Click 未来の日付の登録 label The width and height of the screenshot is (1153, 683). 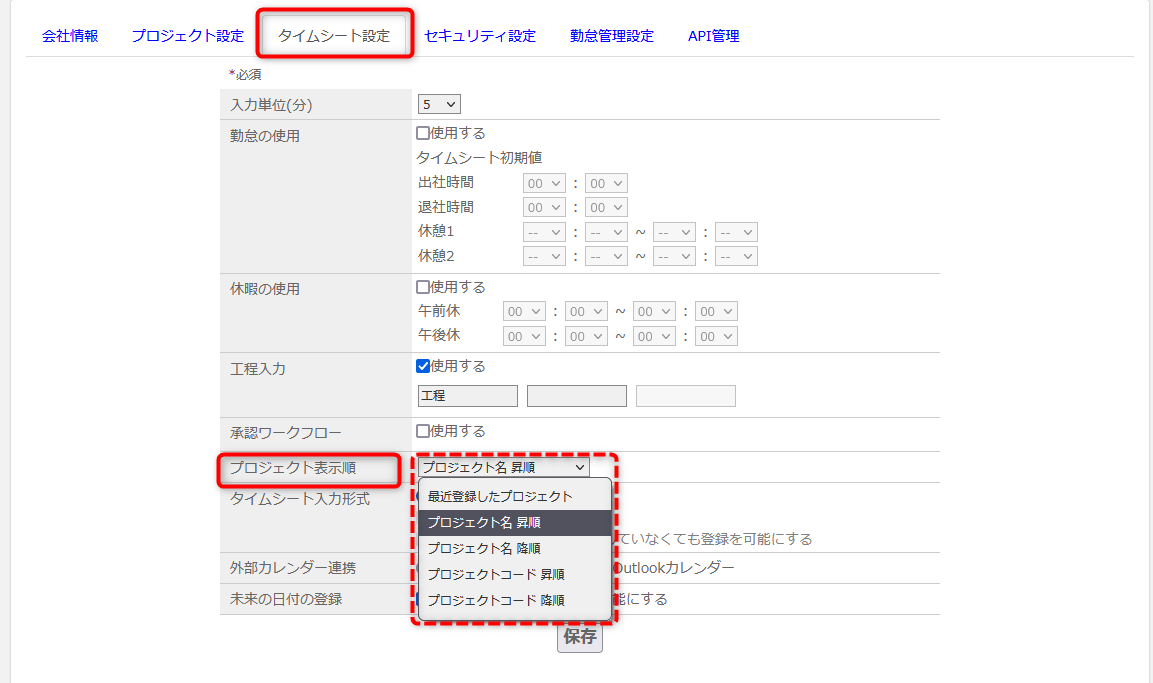coord(286,599)
